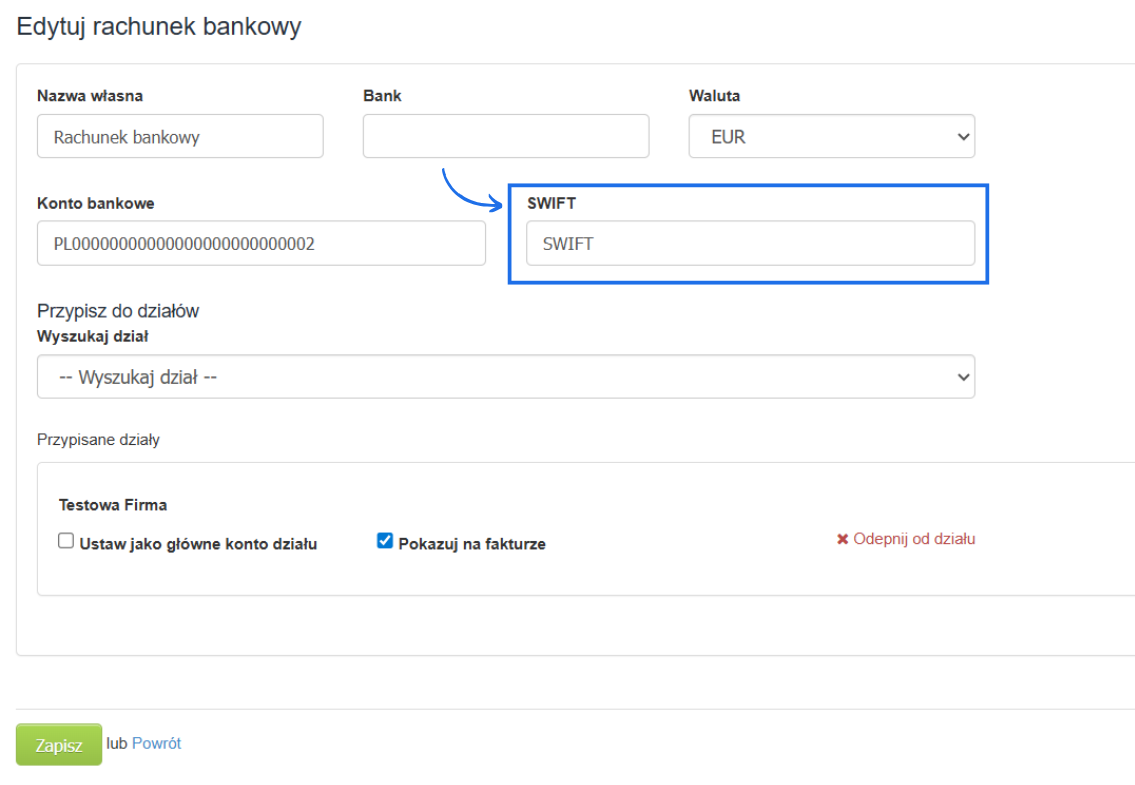Click the Edytuj rachunek bankowy page heading
Screen dimensions: 1135x785
pyautogui.click(x=159, y=27)
